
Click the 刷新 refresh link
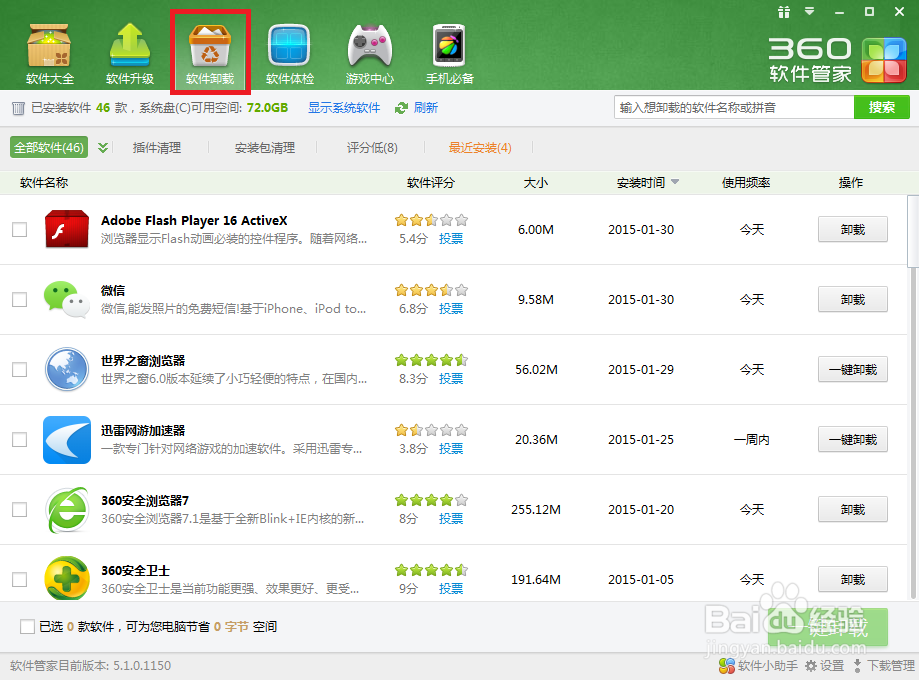click(426, 108)
